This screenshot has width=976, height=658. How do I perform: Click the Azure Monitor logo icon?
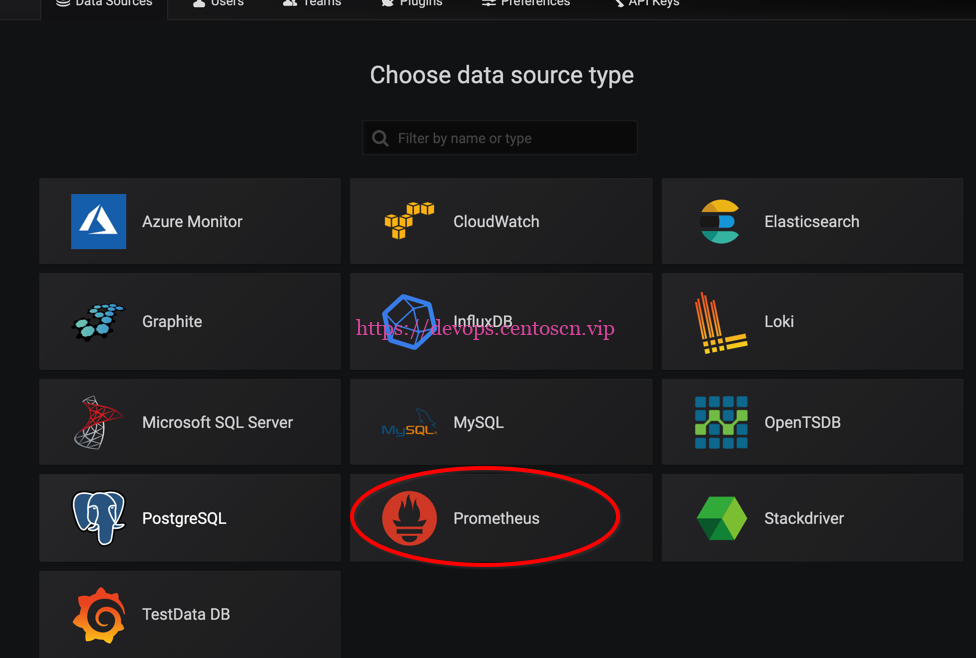[x=98, y=221]
